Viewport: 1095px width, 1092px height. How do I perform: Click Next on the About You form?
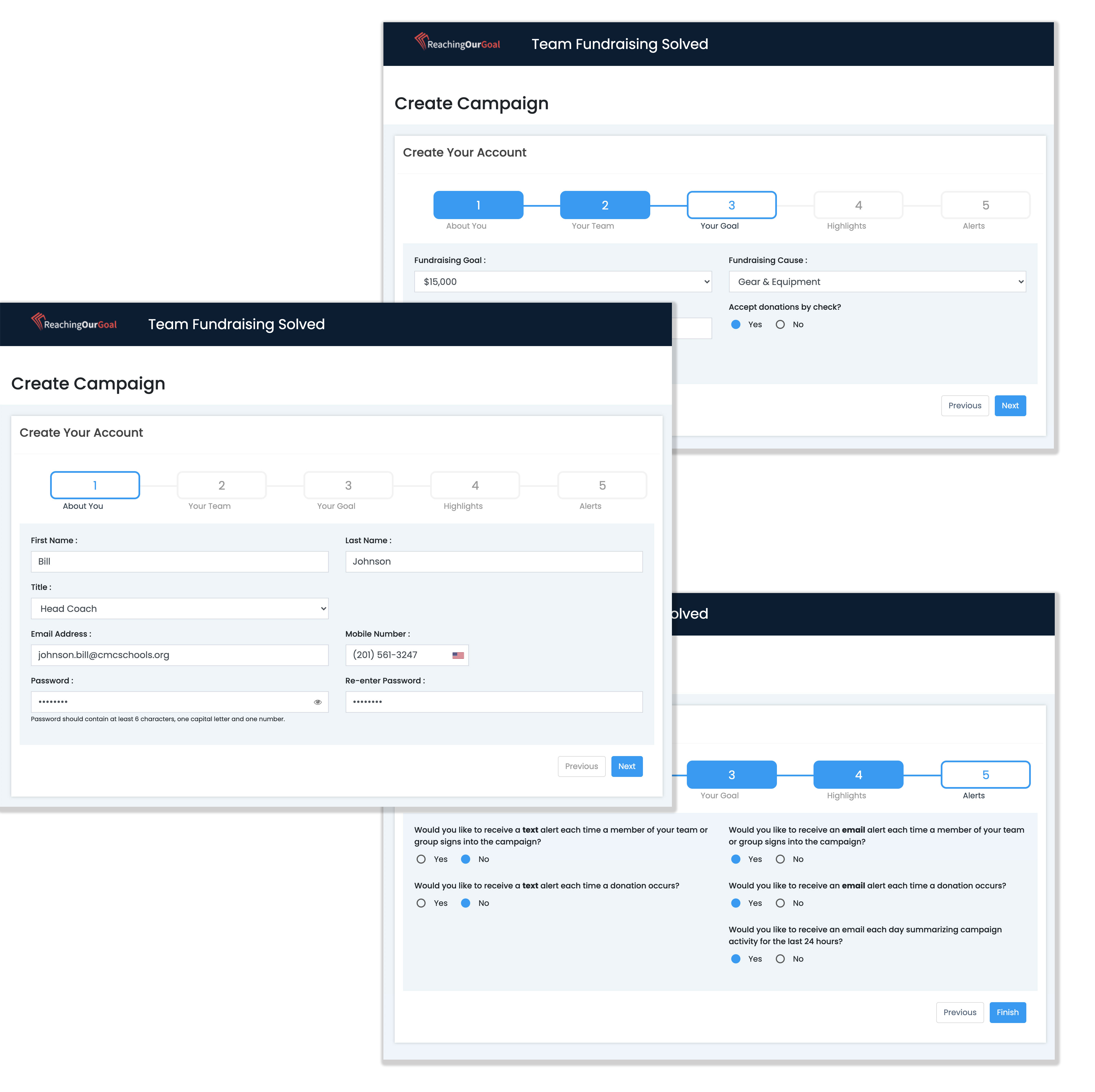626,766
